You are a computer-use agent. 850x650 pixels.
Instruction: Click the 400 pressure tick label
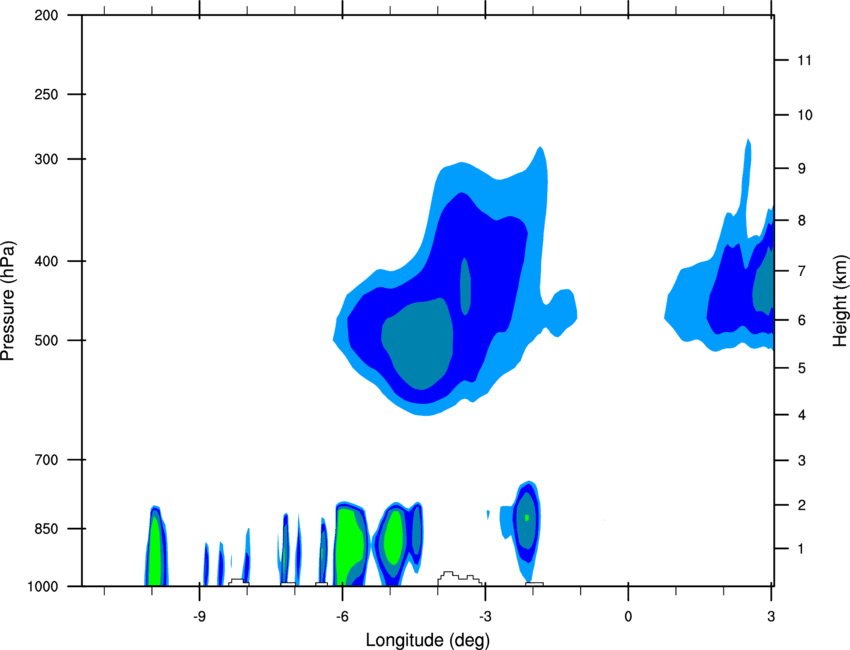[x=46, y=261]
